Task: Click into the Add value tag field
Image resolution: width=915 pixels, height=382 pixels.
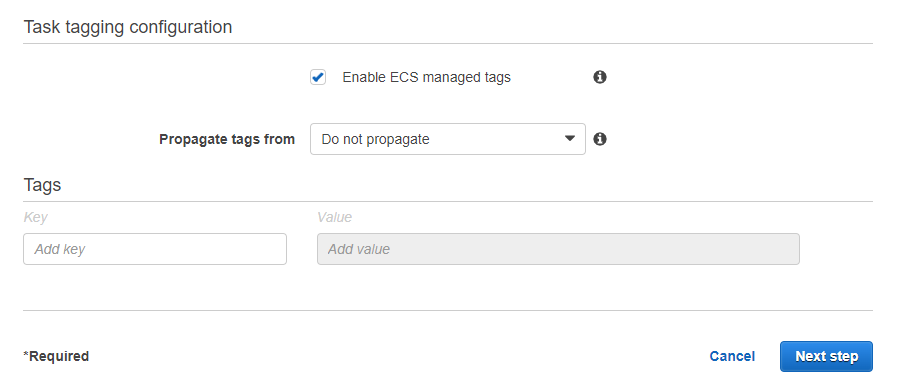Action: click(558, 249)
